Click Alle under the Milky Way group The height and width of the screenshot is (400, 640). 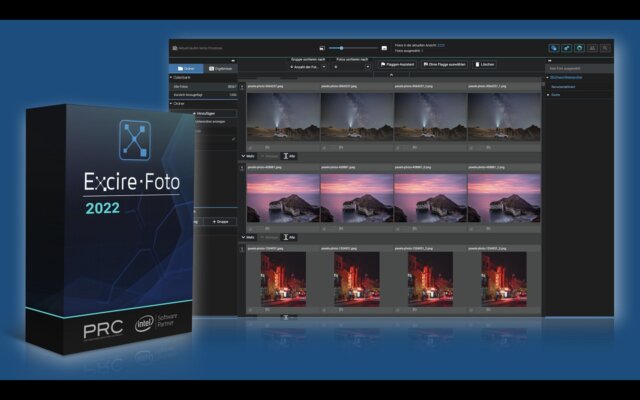[x=289, y=156]
